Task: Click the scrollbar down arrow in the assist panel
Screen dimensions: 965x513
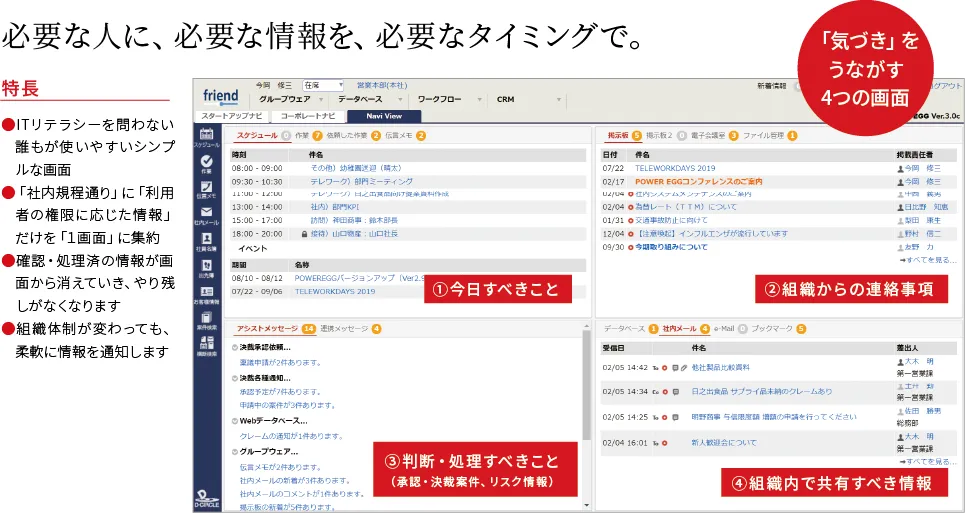Action: pyautogui.click(x=587, y=506)
